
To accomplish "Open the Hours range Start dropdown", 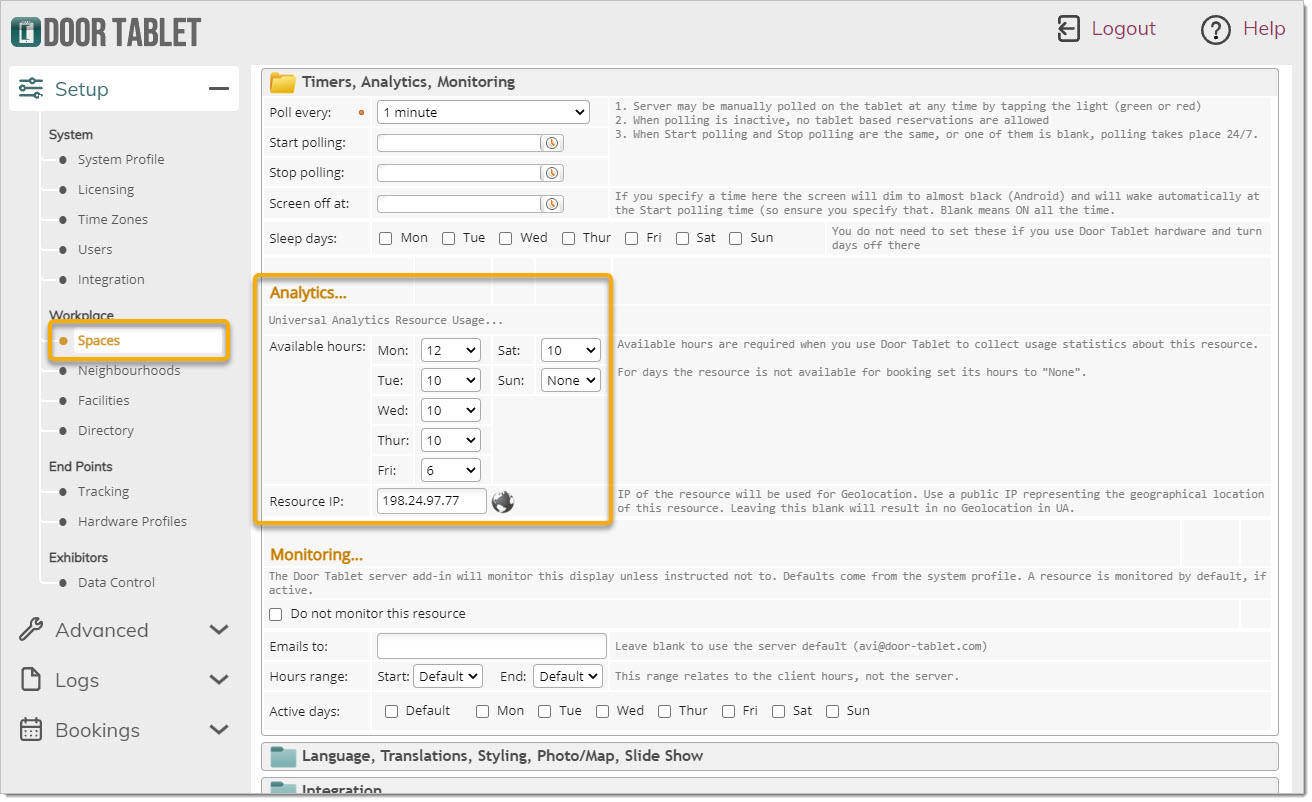I will tap(448, 677).
